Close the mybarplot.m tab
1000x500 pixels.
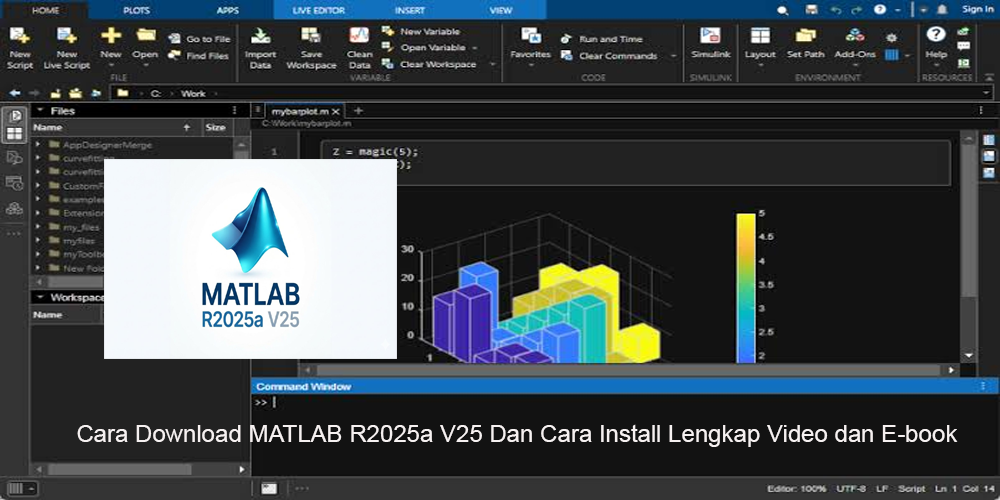pyautogui.click(x=337, y=111)
